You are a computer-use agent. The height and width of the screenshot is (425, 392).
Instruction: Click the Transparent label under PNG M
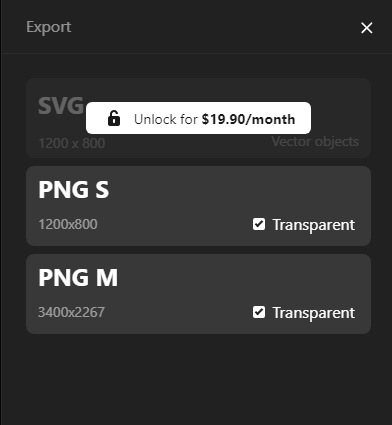coord(314,313)
